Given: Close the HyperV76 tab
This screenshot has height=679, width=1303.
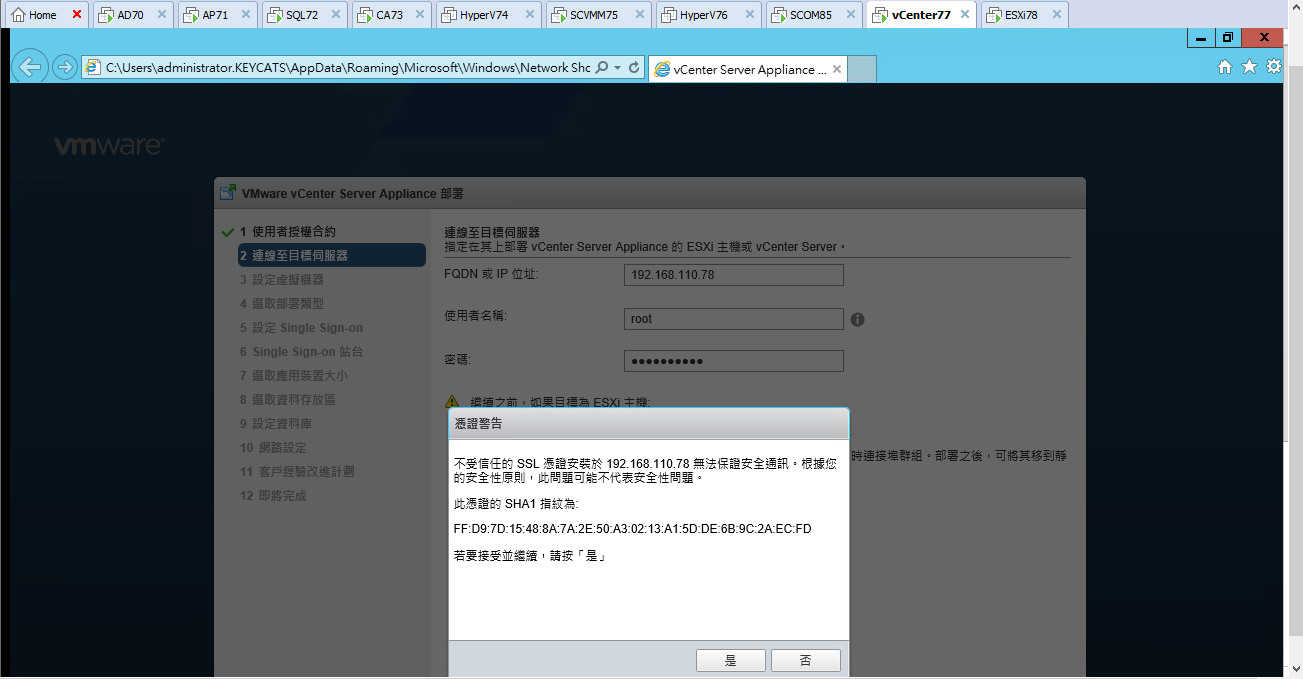Looking at the screenshot, I should (748, 15).
